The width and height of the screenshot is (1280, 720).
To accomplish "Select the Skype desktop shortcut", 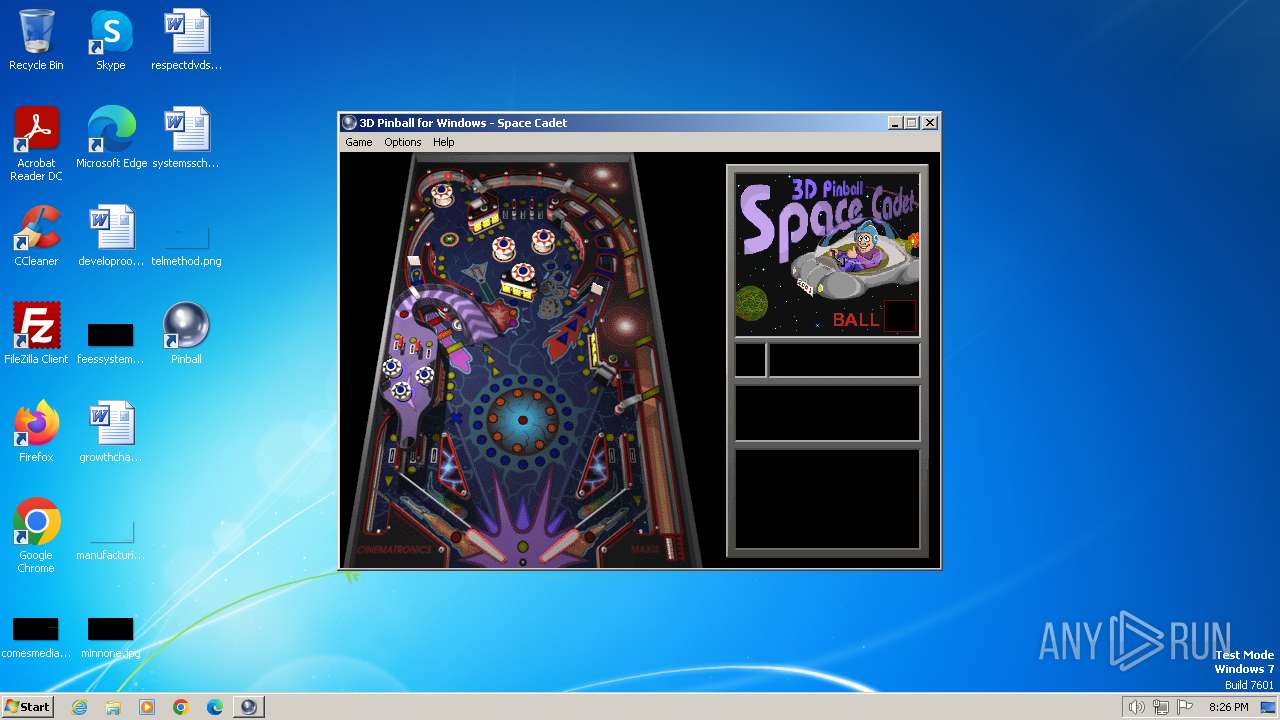I will (111, 40).
